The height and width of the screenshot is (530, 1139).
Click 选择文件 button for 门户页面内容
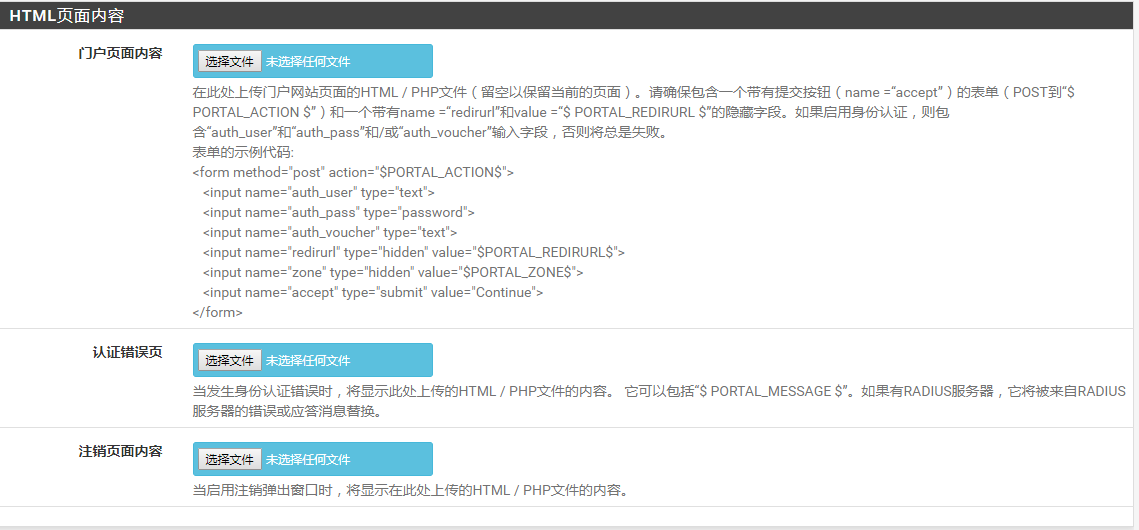click(x=229, y=61)
